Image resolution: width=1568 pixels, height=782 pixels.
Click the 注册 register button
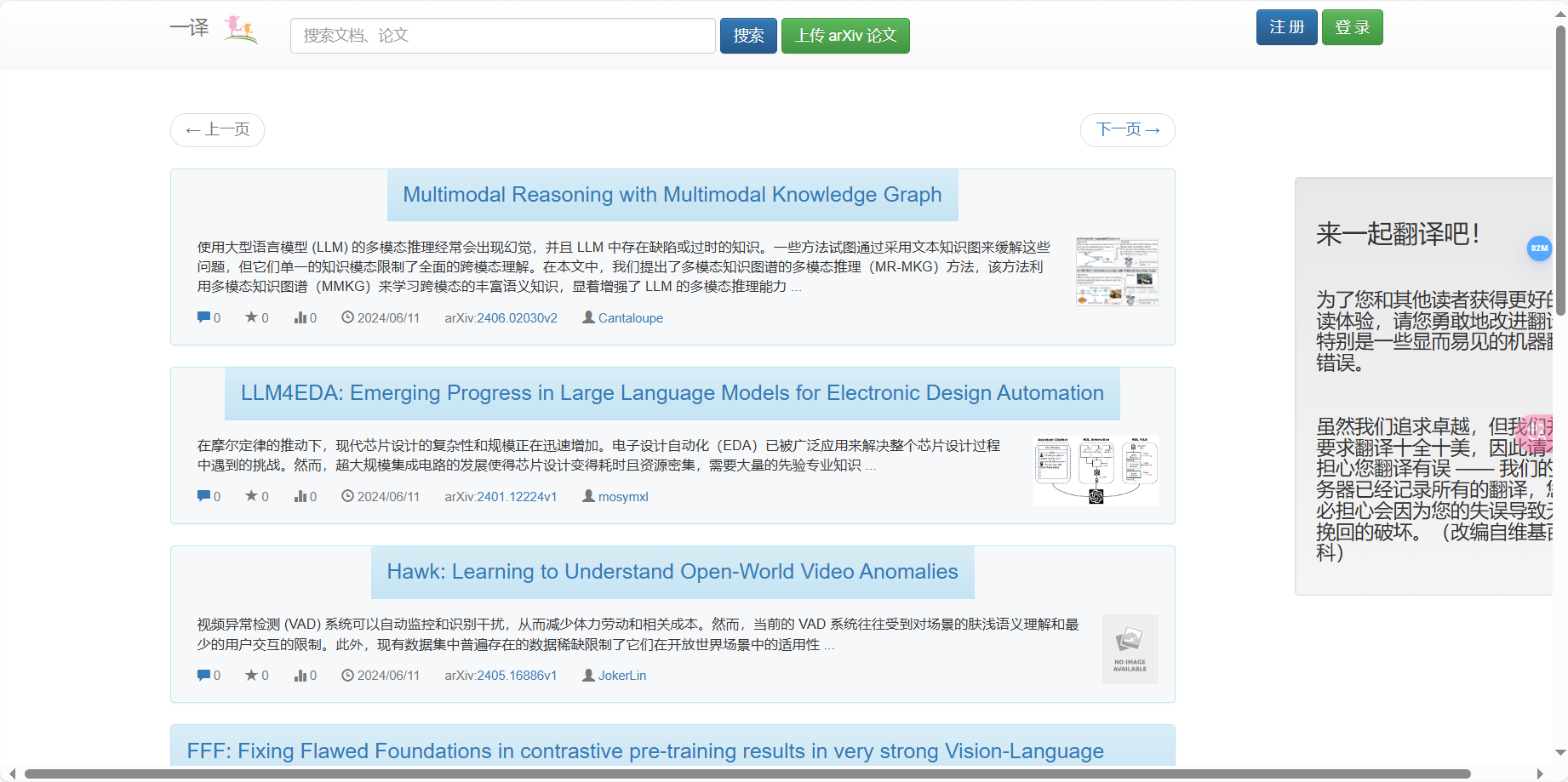(1285, 26)
